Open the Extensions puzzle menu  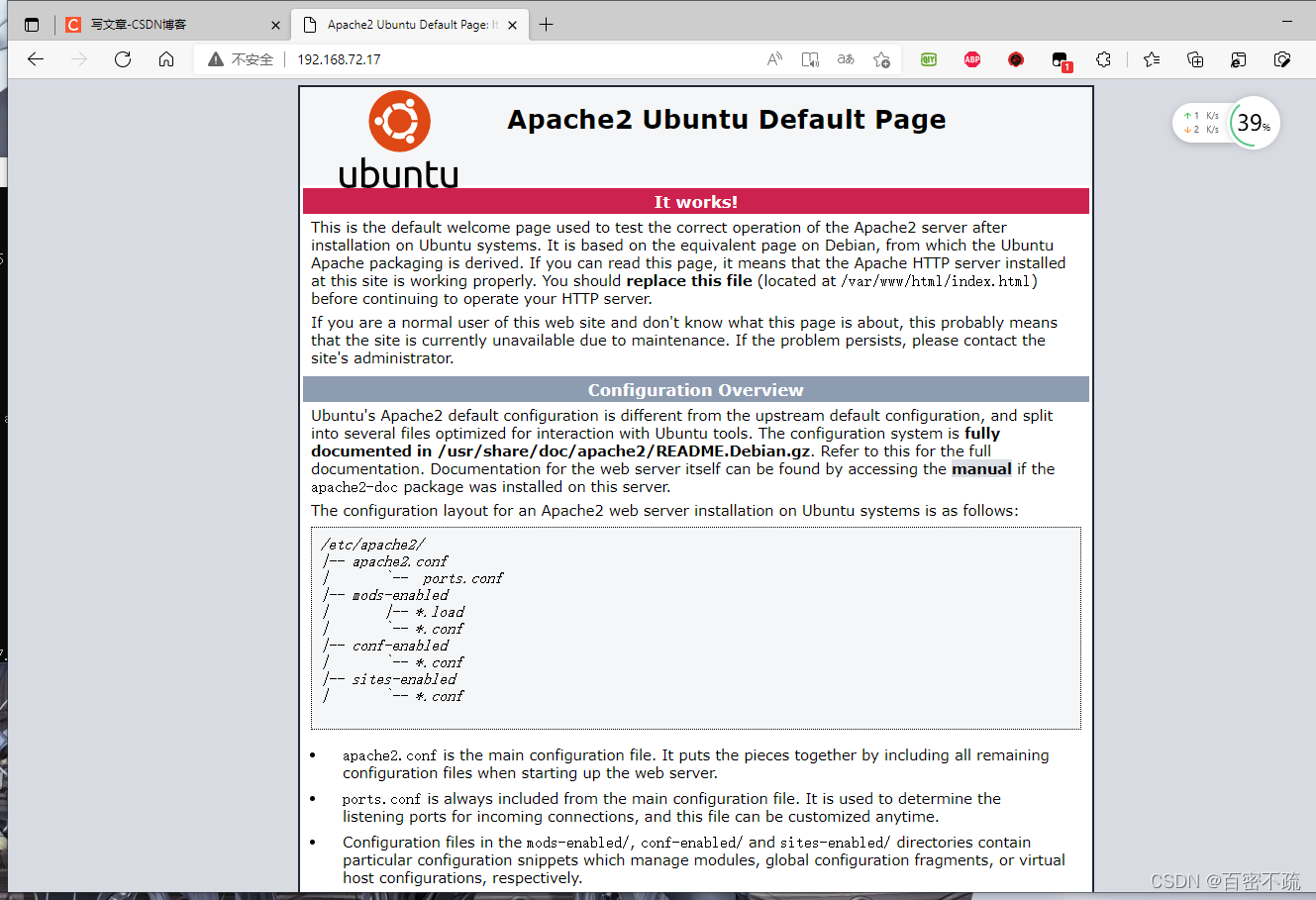click(x=1104, y=59)
